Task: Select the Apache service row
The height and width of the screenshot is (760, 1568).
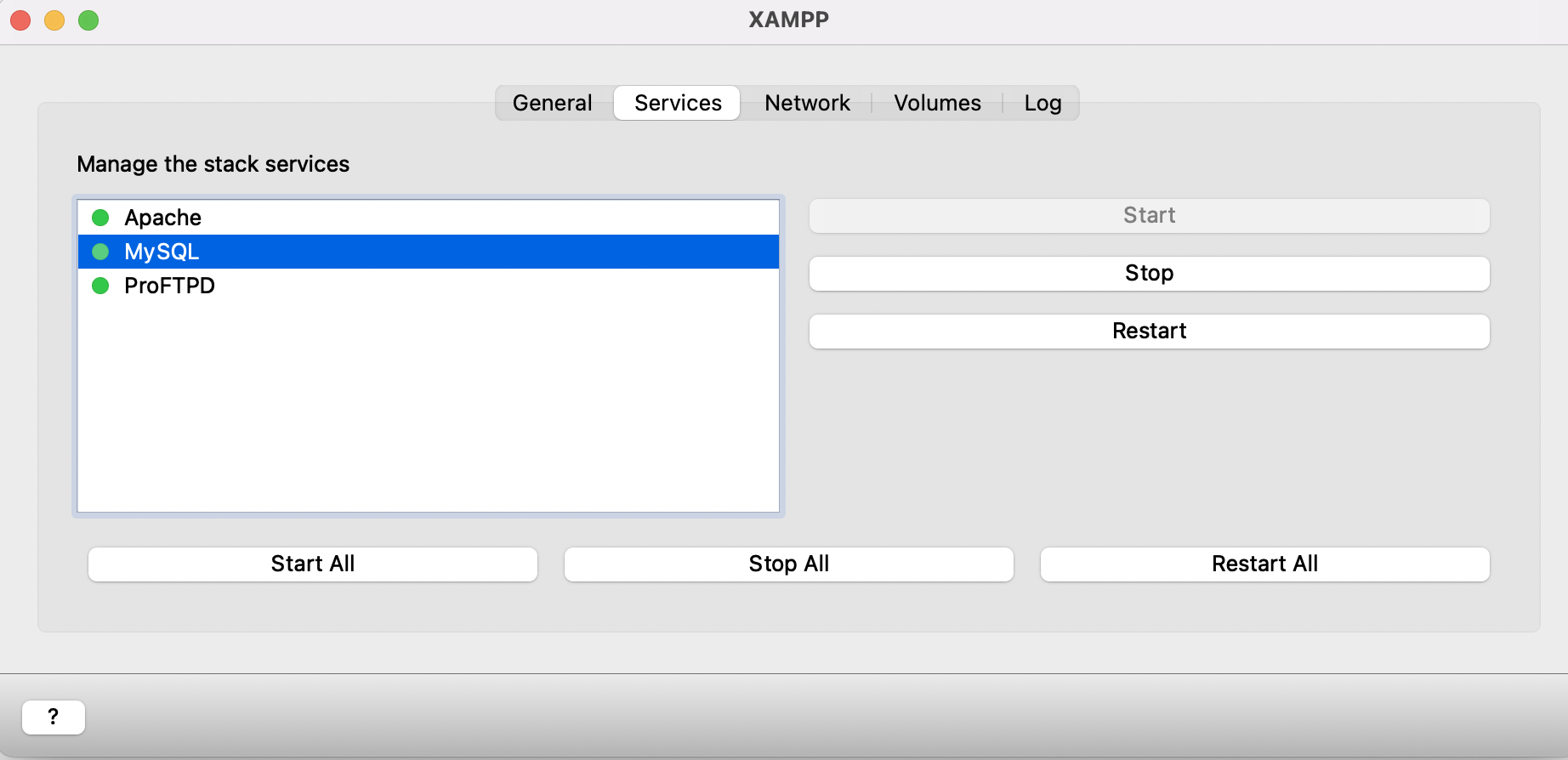Action: coord(429,218)
